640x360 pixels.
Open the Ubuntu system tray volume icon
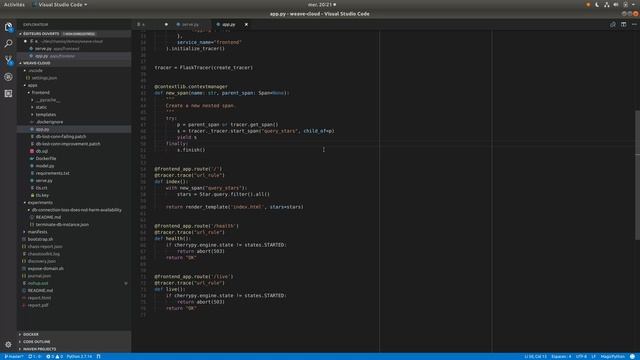616,4
